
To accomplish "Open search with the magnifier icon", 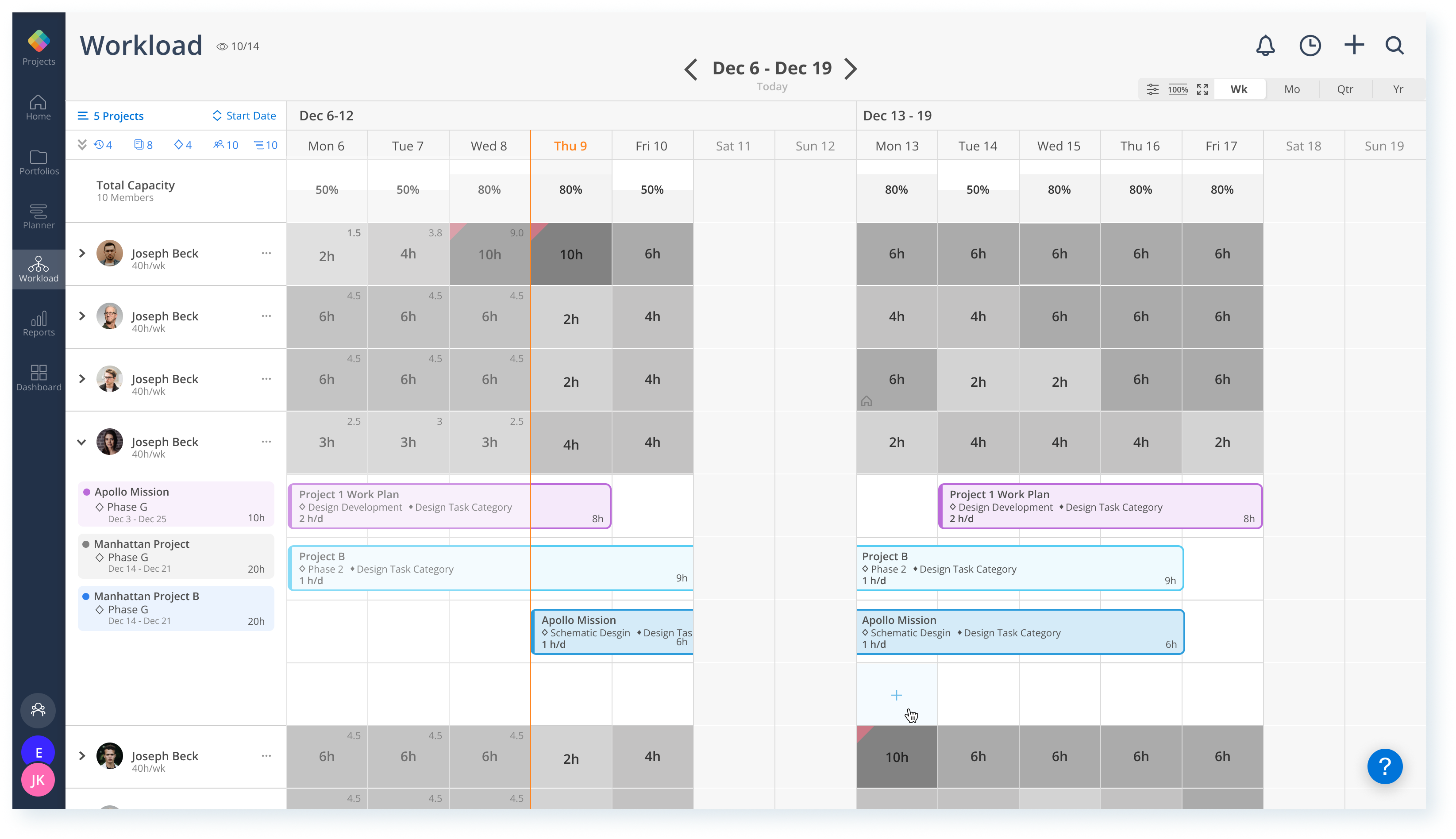I will point(1394,46).
